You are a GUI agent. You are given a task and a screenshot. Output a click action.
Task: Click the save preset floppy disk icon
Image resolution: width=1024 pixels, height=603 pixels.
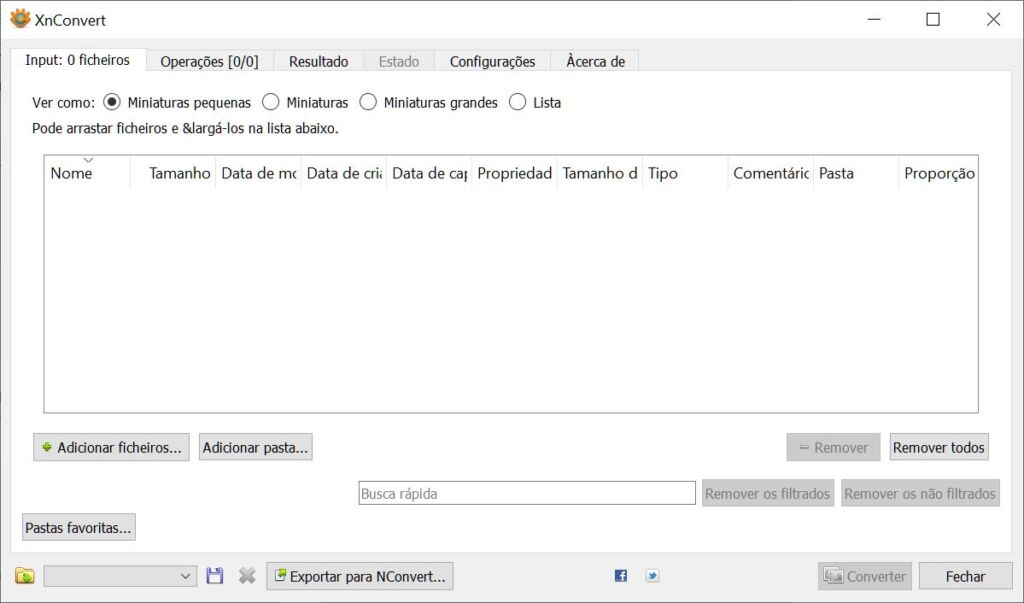pyautogui.click(x=215, y=576)
